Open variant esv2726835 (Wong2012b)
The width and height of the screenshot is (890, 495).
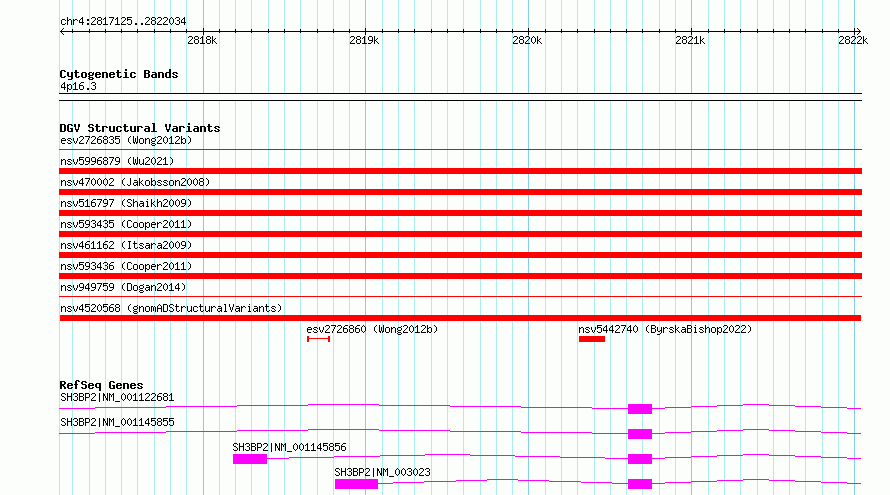[x=126, y=140]
